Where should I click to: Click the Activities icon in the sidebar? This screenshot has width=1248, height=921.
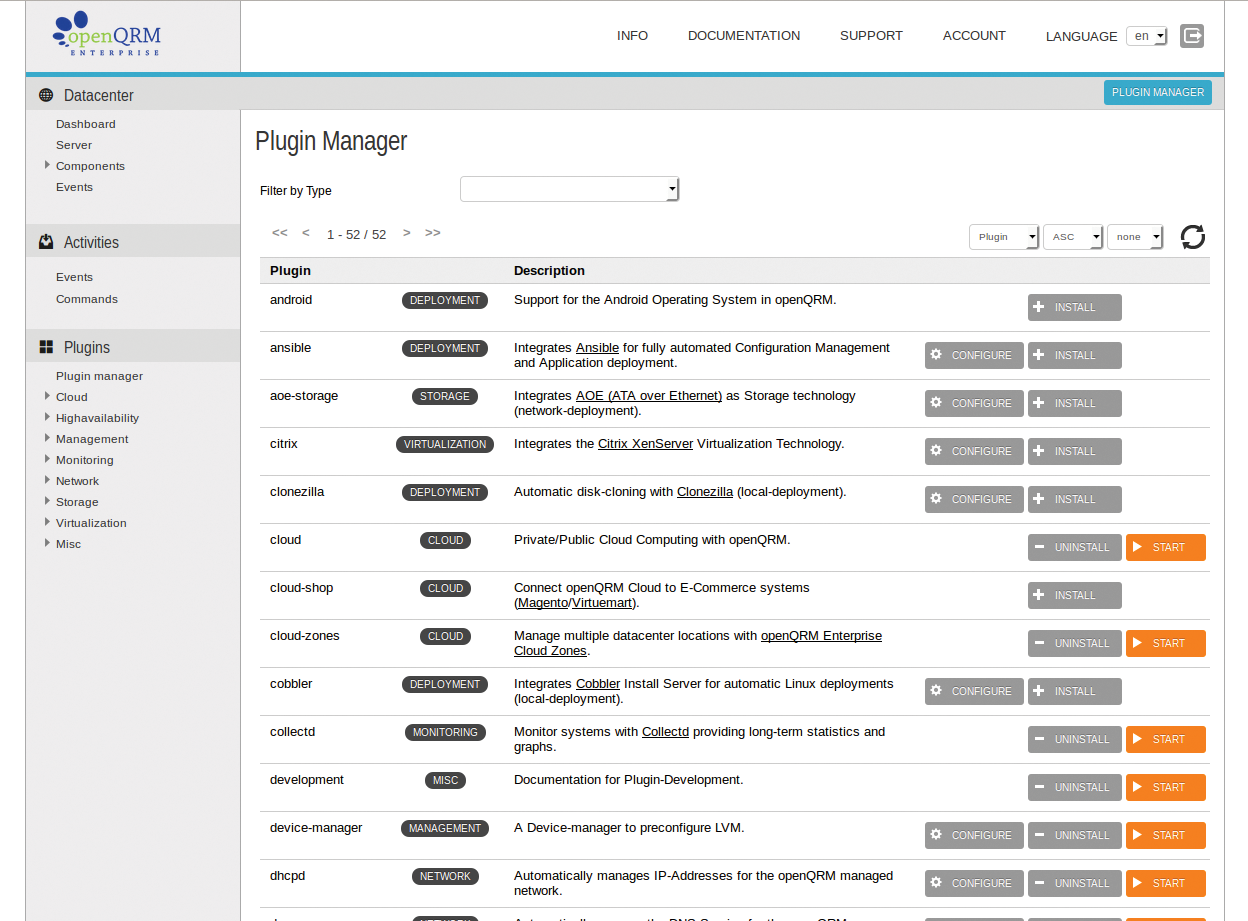[45, 241]
